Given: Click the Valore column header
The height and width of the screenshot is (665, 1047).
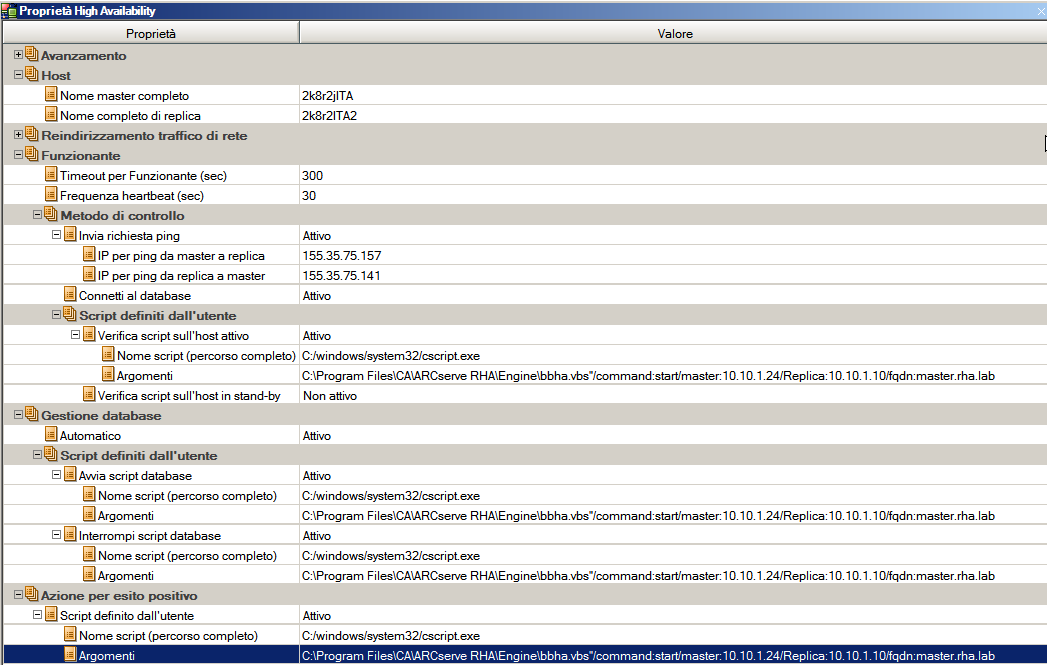Looking at the screenshot, I should pos(674,33).
